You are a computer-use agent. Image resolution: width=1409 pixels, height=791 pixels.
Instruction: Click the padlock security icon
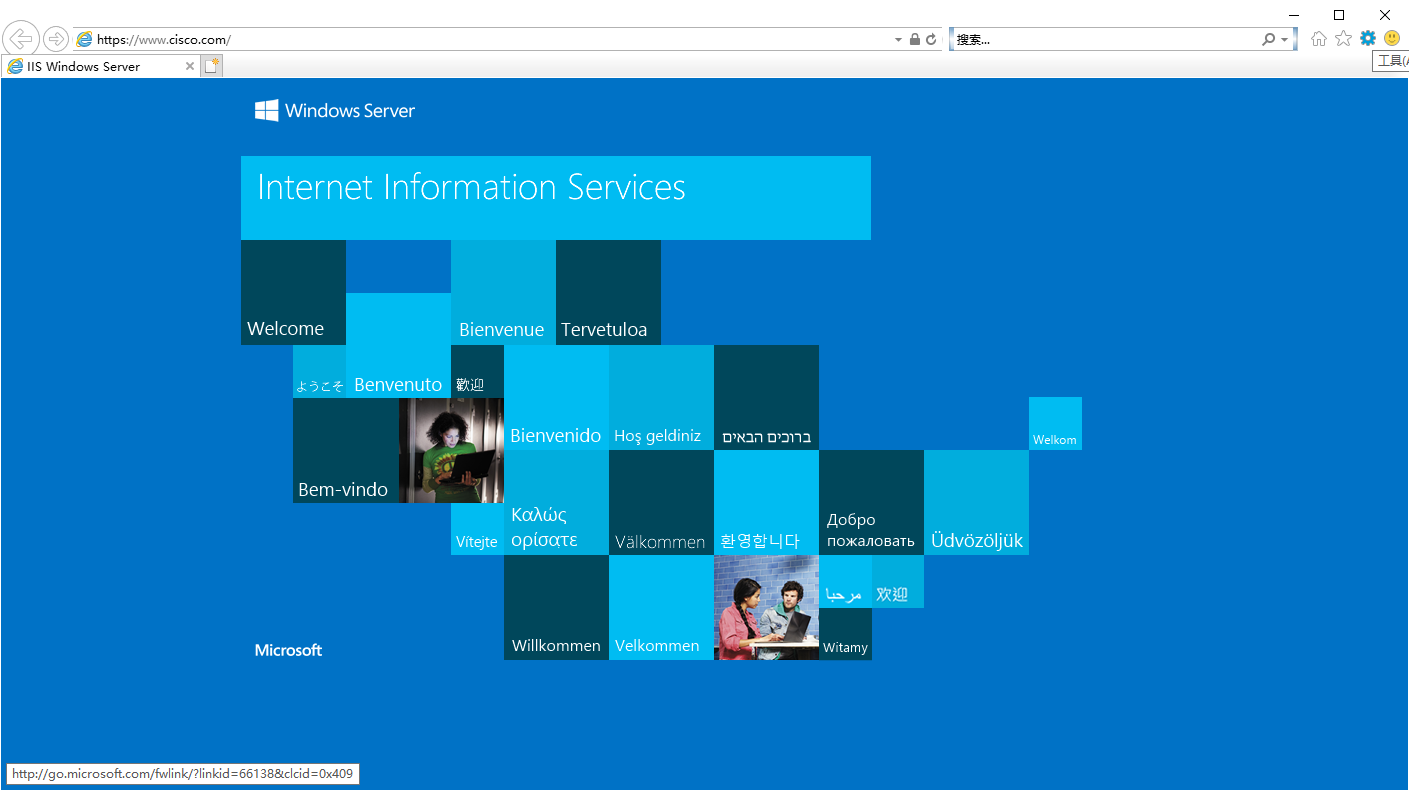coord(914,39)
